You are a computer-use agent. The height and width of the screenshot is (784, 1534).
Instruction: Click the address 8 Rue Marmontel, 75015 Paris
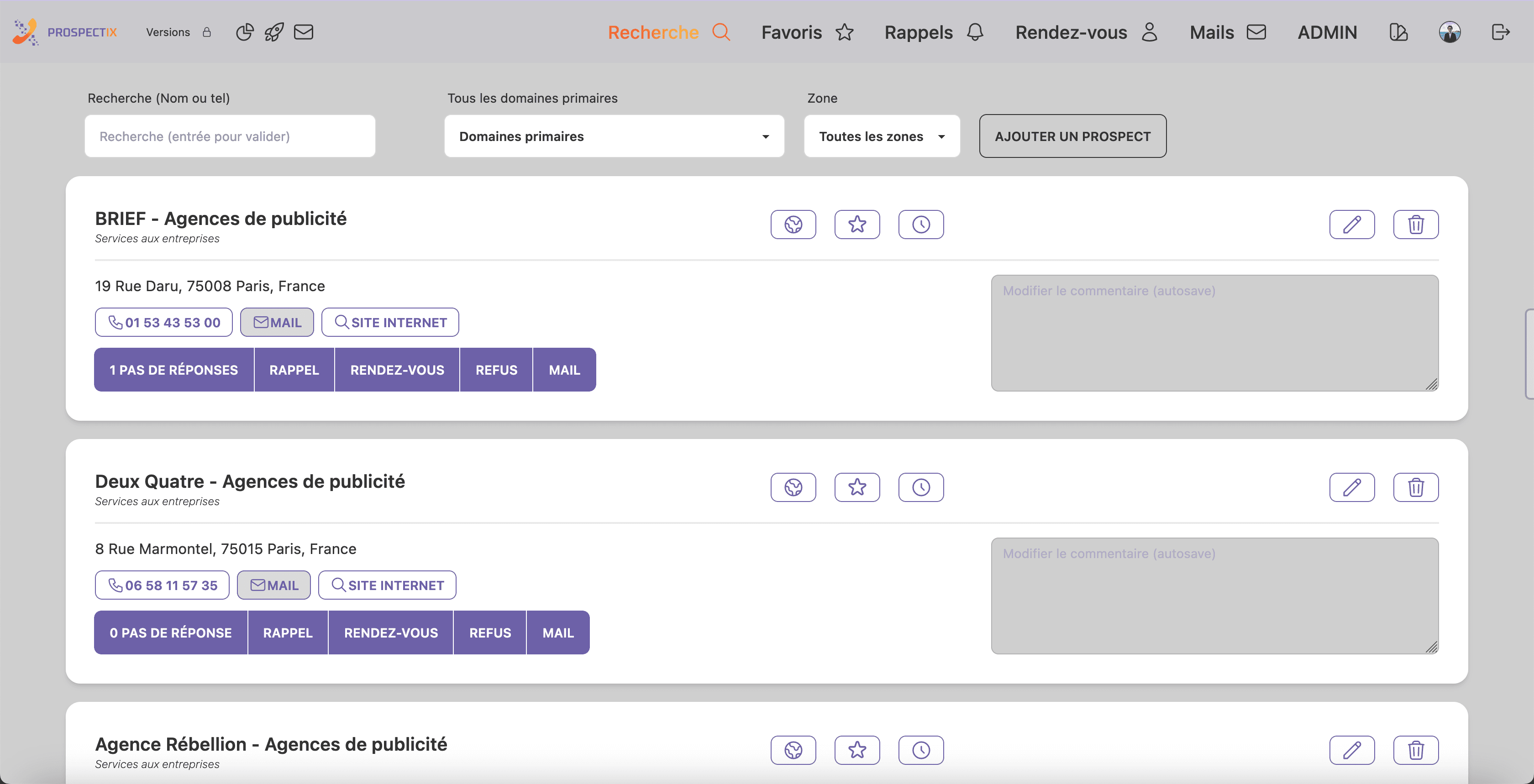226,549
